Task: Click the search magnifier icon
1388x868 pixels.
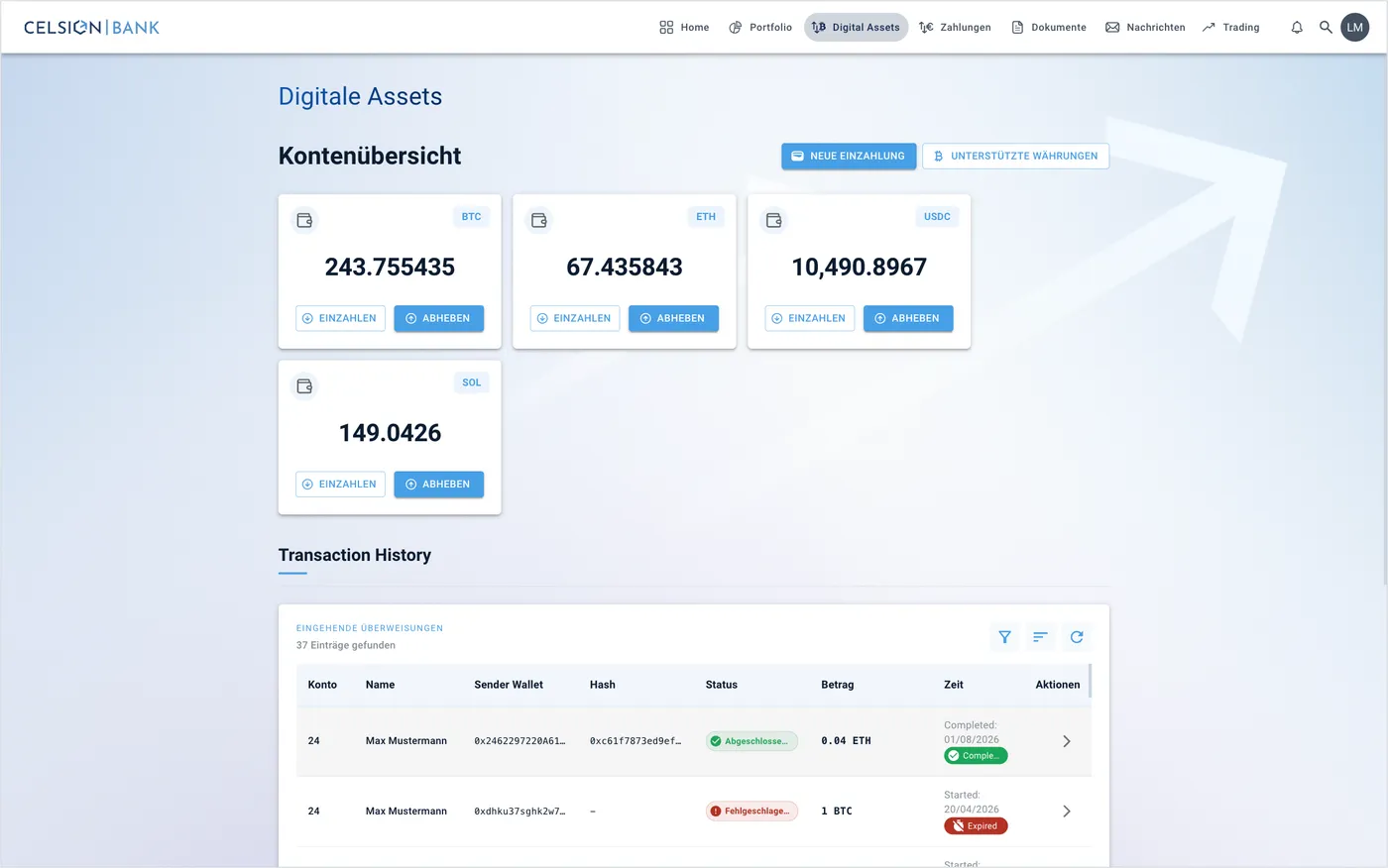Action: (1326, 27)
